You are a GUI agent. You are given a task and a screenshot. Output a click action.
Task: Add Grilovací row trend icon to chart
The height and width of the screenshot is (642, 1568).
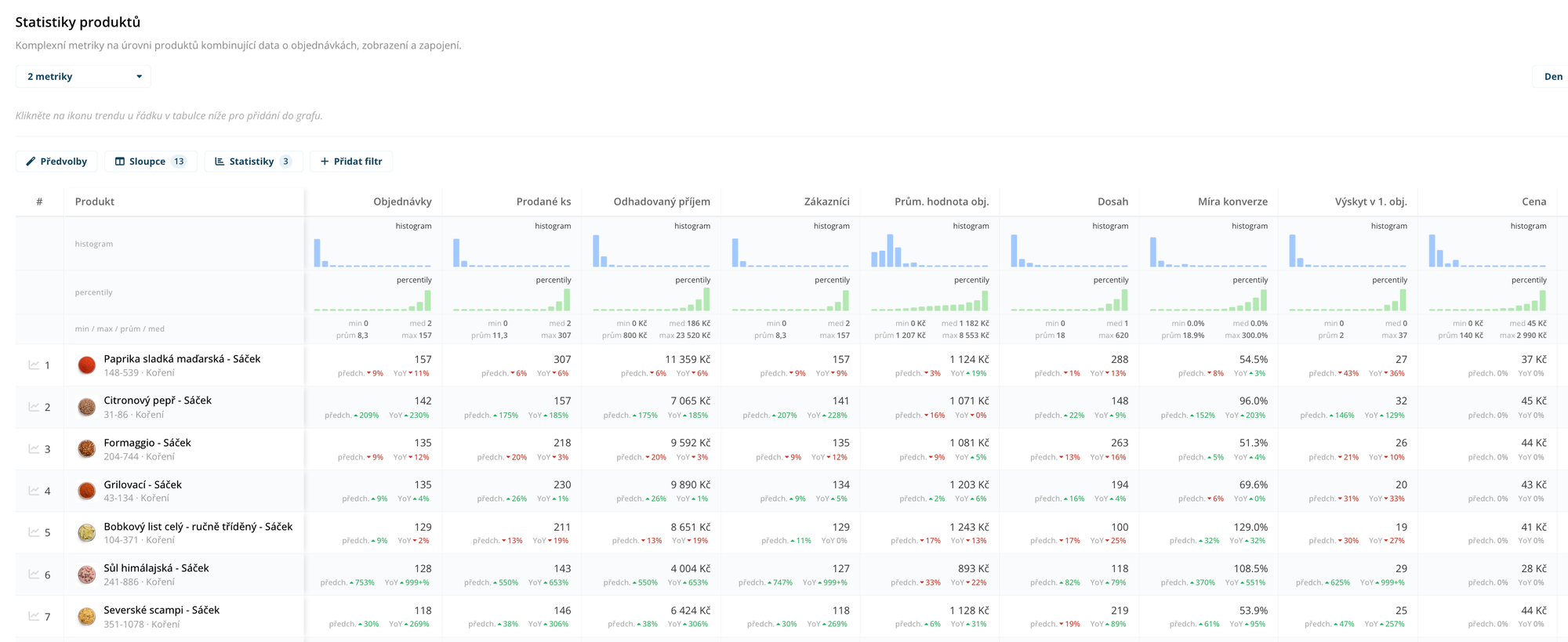coord(34,491)
